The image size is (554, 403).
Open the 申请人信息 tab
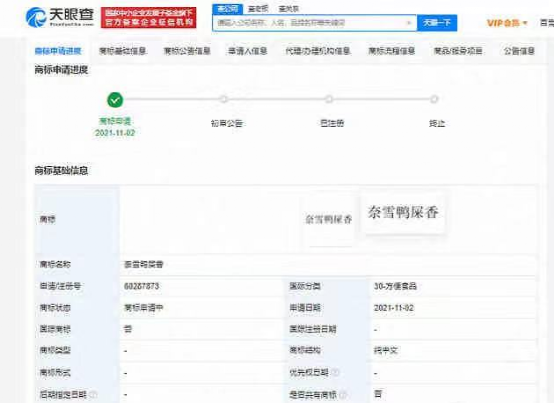(247, 51)
